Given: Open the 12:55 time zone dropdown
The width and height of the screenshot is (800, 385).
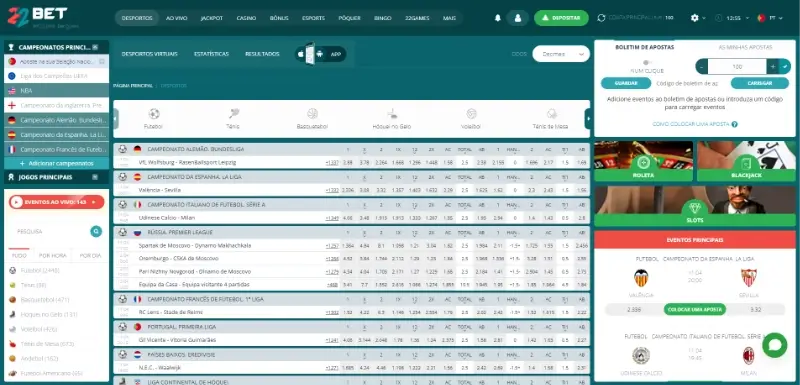Looking at the screenshot, I should tap(732, 18).
